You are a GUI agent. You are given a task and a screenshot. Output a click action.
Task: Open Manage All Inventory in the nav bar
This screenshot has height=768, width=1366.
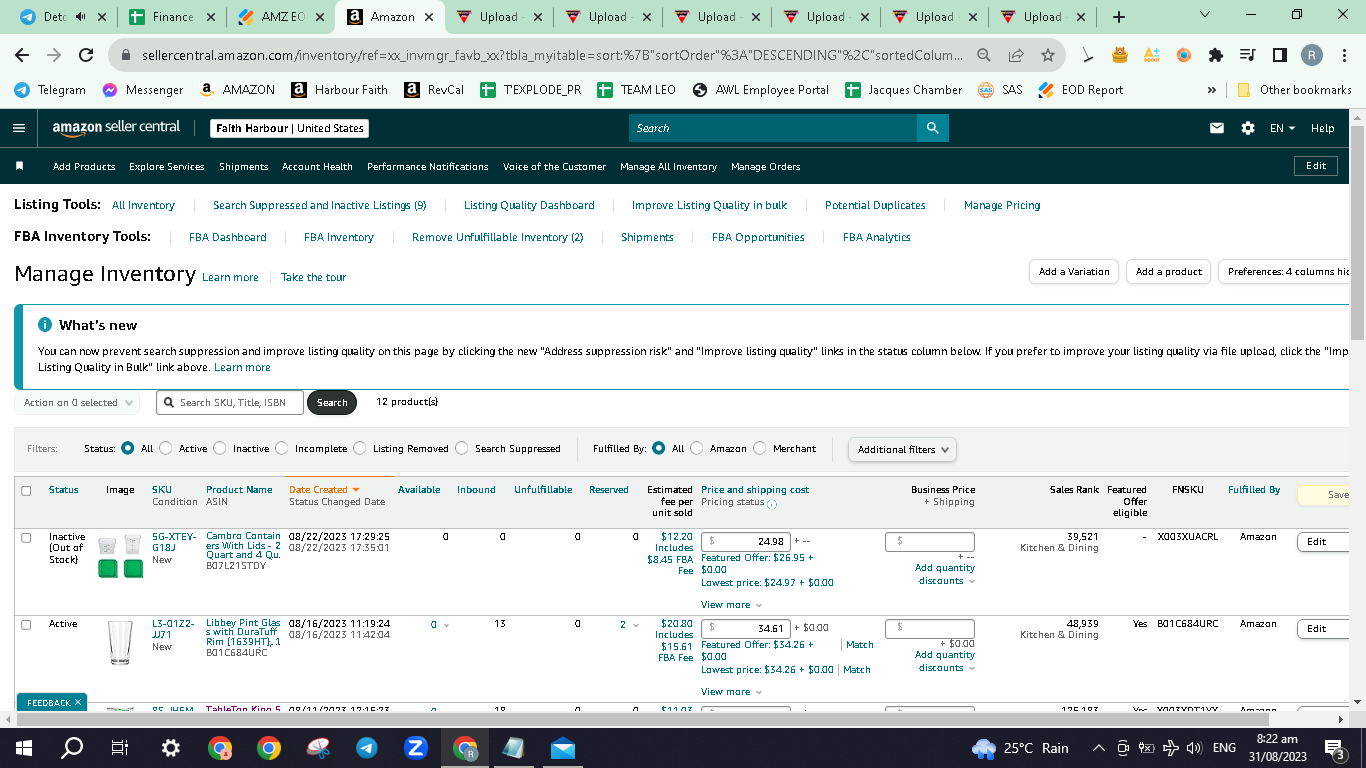point(668,167)
